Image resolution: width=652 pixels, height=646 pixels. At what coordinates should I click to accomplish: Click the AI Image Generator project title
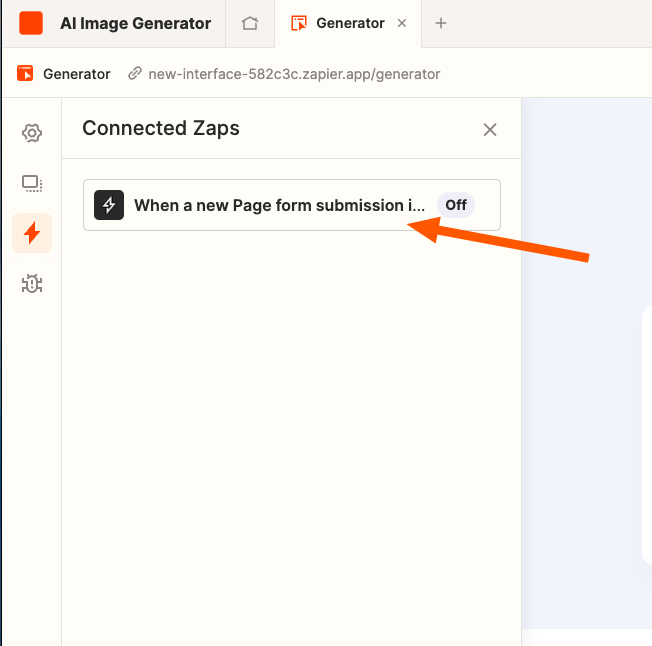click(x=136, y=23)
